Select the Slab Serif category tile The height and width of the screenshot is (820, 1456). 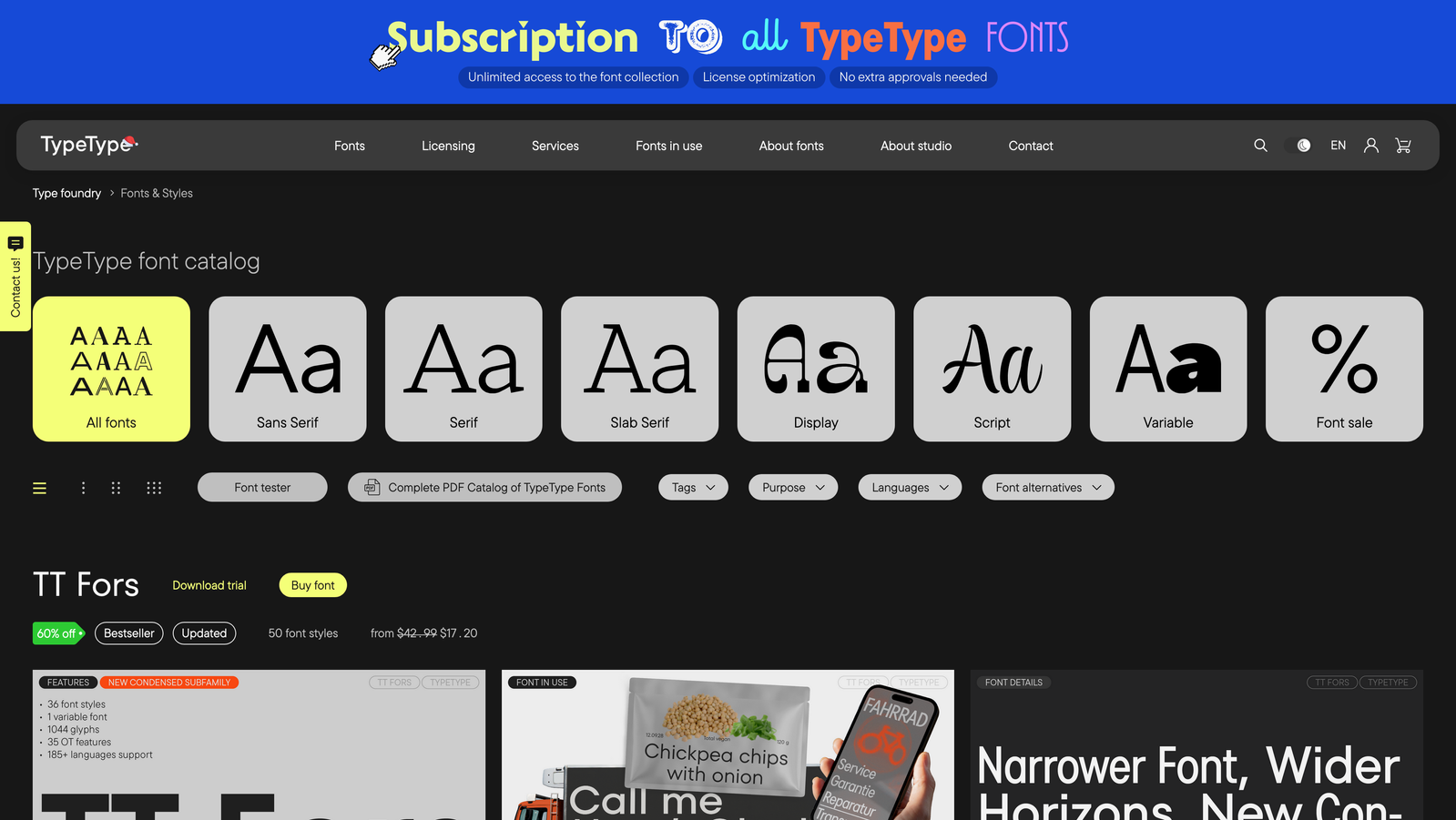click(640, 369)
